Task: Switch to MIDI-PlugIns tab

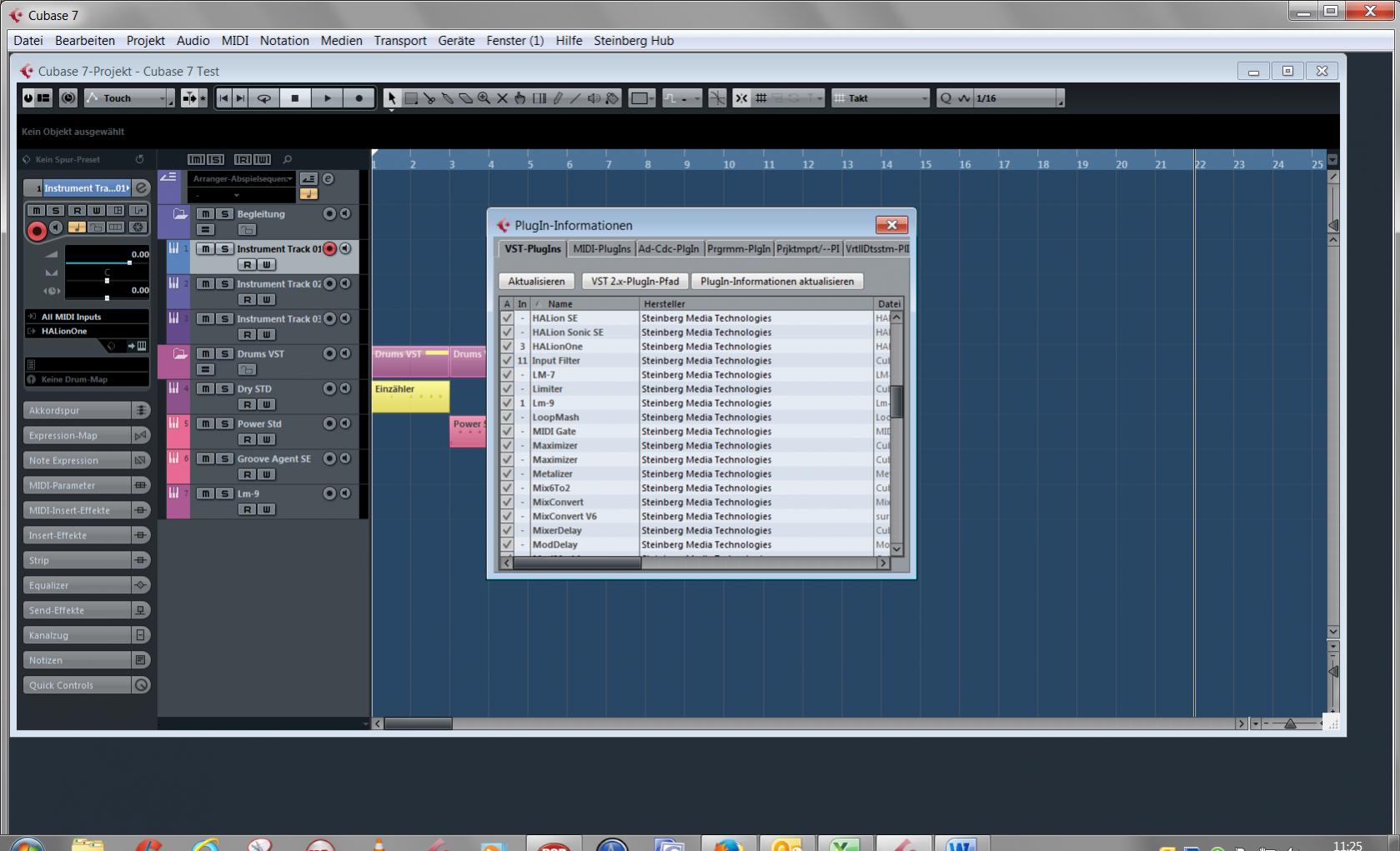Action: [x=601, y=249]
